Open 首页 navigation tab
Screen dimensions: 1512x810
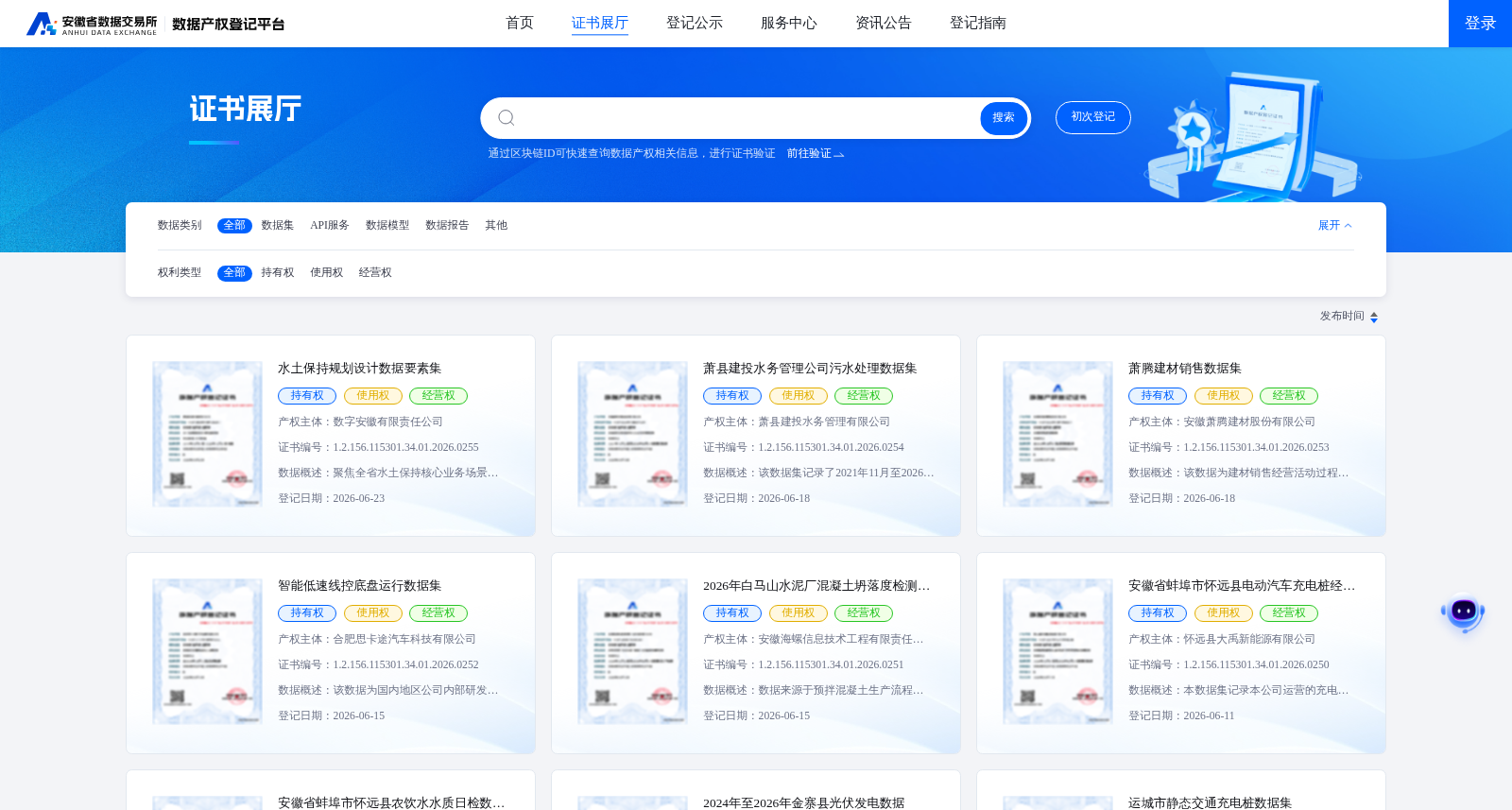point(520,23)
